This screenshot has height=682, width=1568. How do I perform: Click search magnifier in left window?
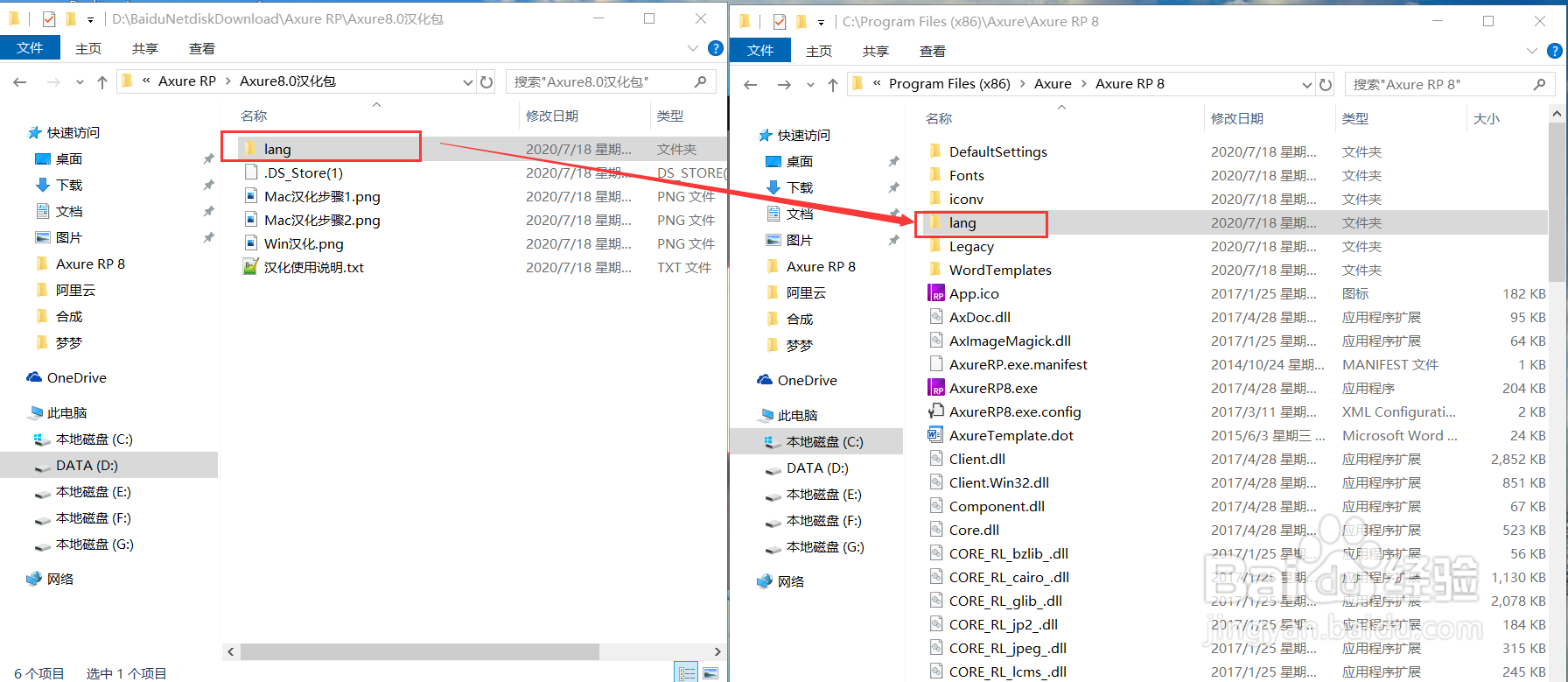click(700, 81)
